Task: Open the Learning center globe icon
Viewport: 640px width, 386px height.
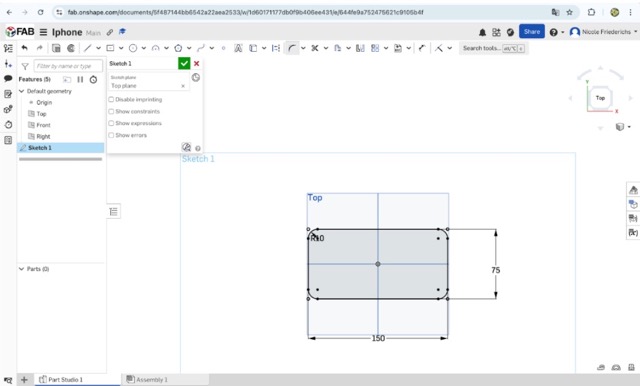Action: [510, 32]
